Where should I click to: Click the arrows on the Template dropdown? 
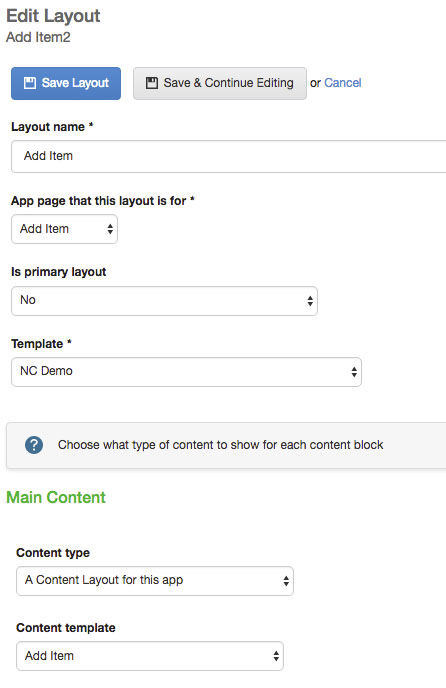[354, 372]
